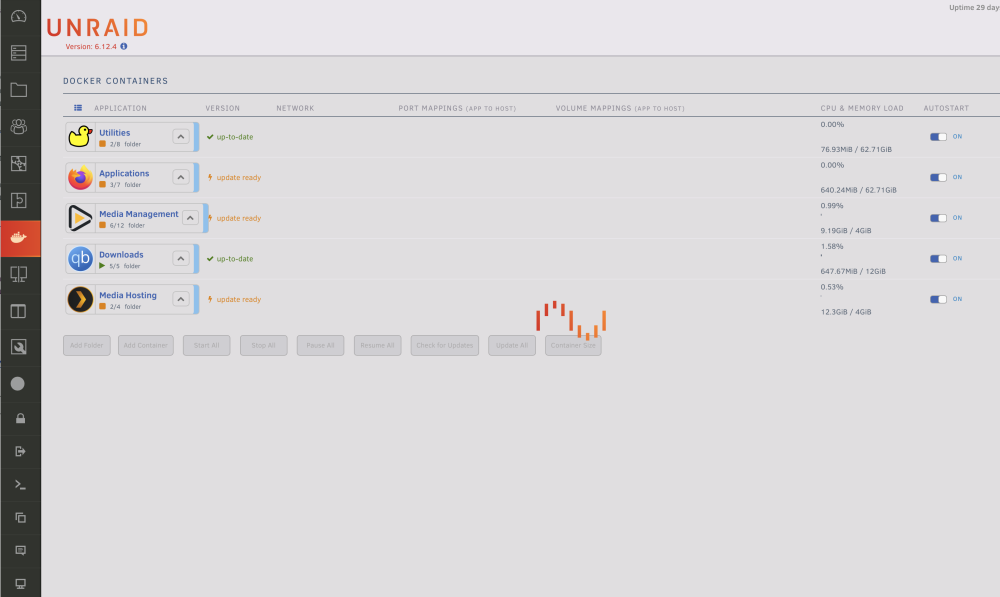
Task: Open the Downloads folder name link
Action: pos(121,254)
